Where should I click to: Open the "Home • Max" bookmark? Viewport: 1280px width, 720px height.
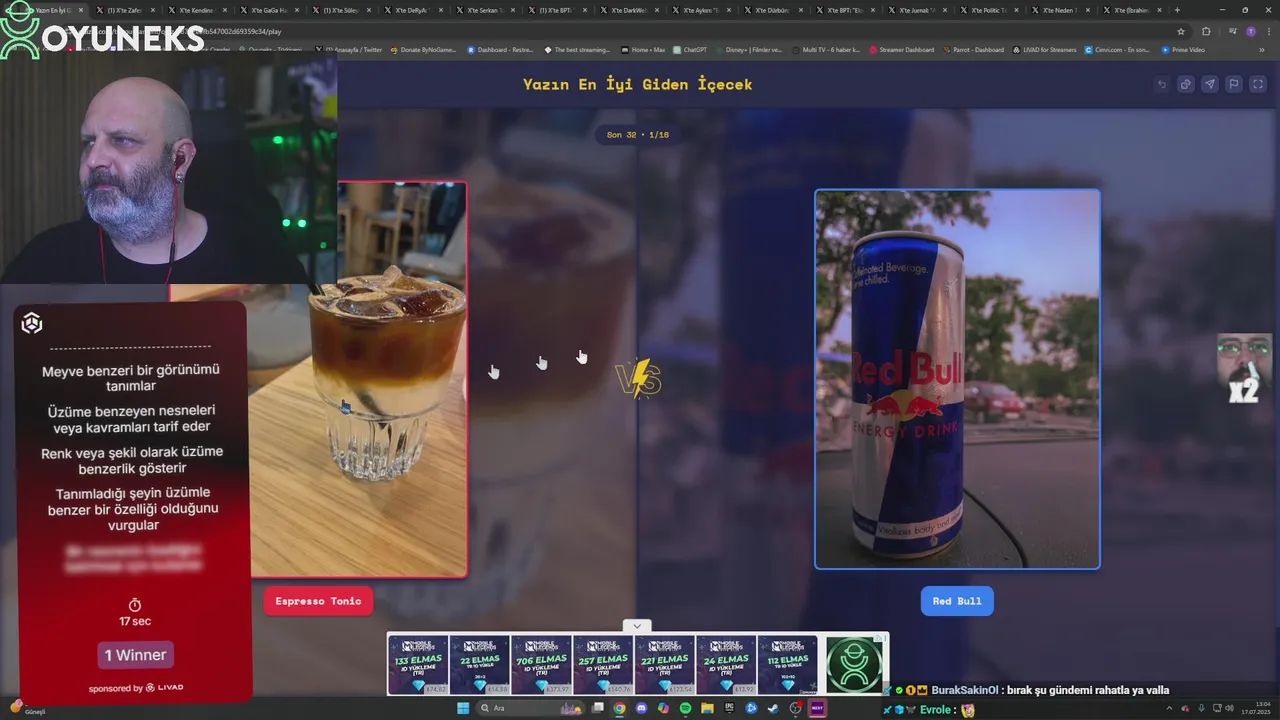click(642, 49)
